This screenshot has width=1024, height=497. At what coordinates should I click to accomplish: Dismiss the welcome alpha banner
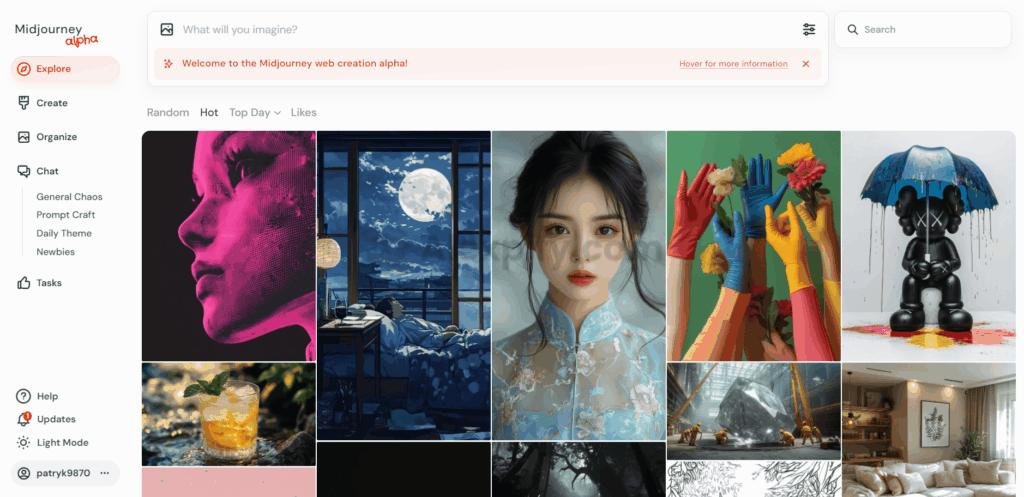(806, 64)
